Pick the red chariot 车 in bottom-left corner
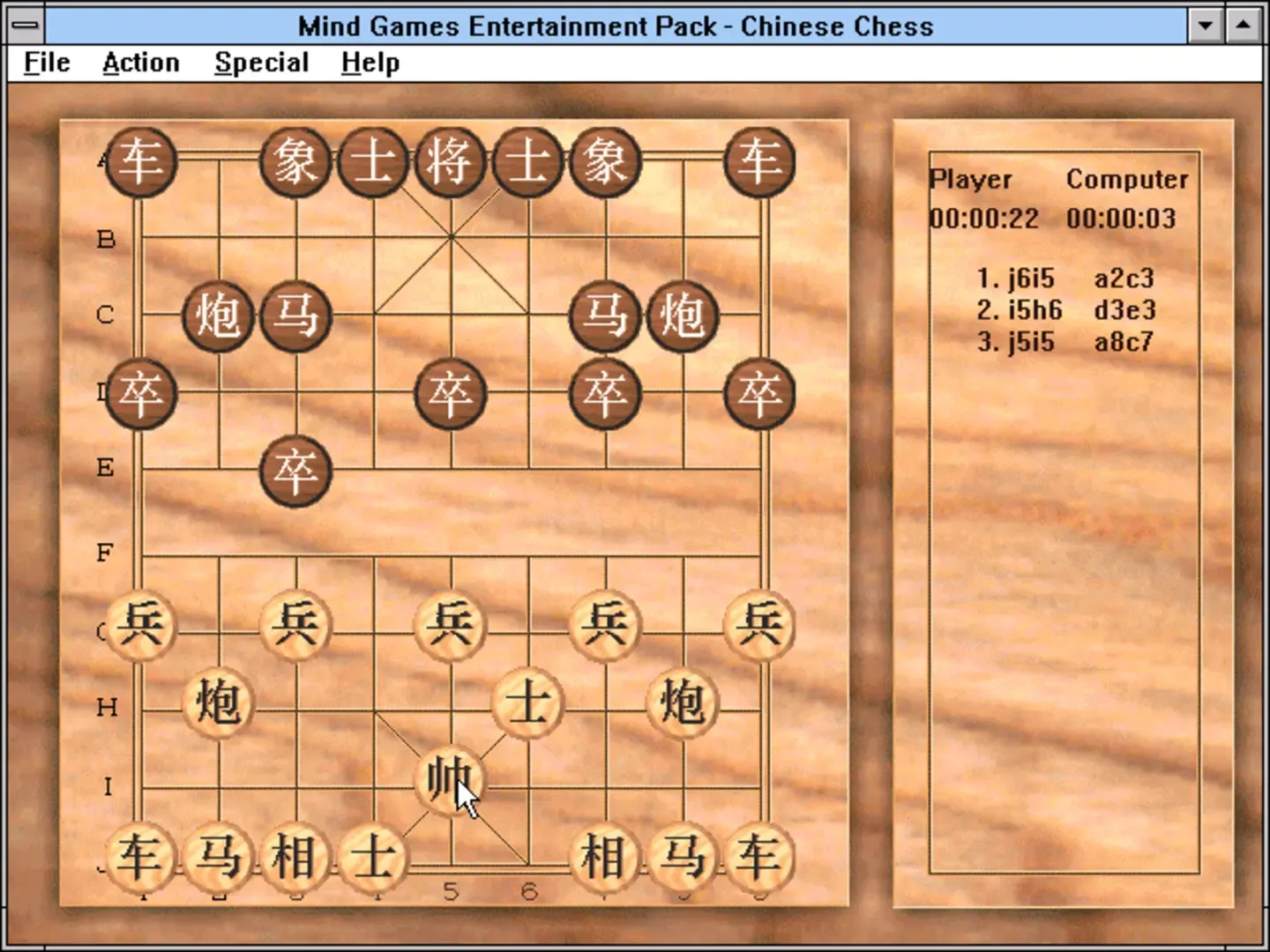Screen dimensions: 1270x952 click(140, 857)
